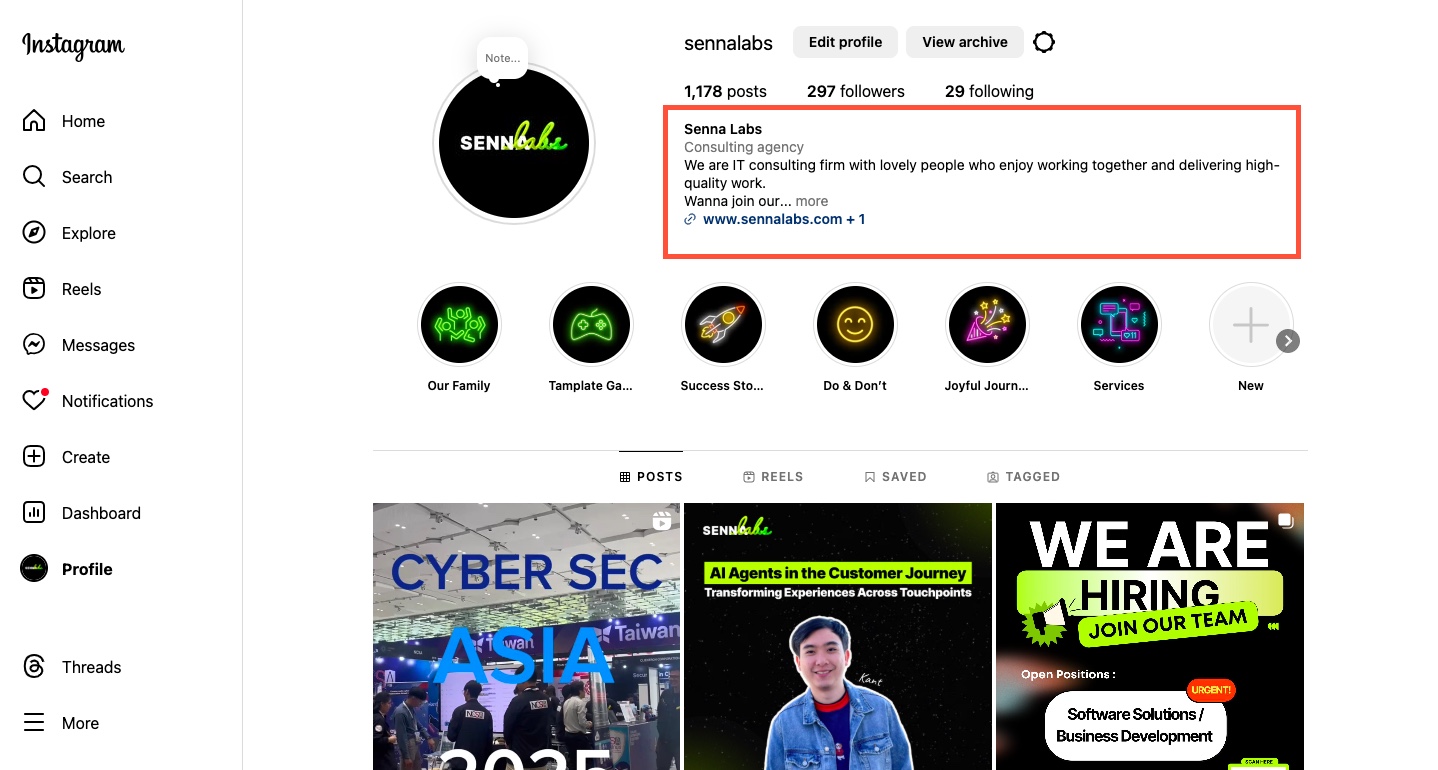Switch to the SAVED tab
Viewport: 1438px width, 770px height.
(x=895, y=477)
